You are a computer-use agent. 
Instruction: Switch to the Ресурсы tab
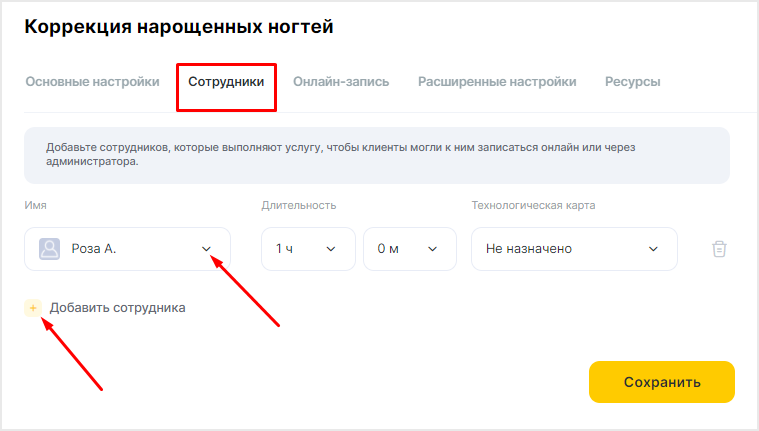(x=633, y=81)
